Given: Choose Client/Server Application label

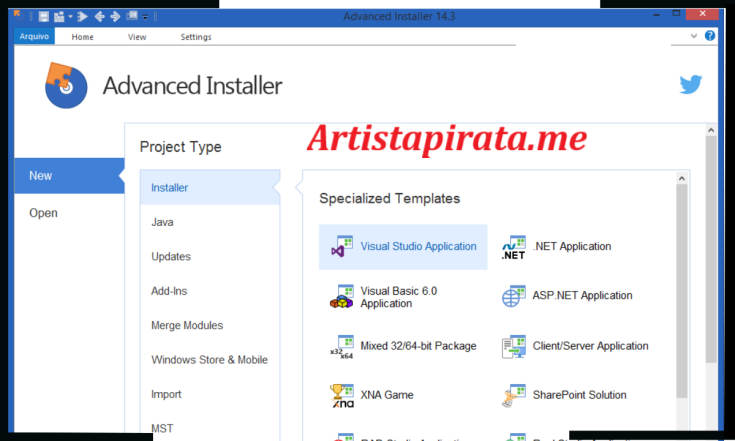Looking at the screenshot, I should coord(590,346).
